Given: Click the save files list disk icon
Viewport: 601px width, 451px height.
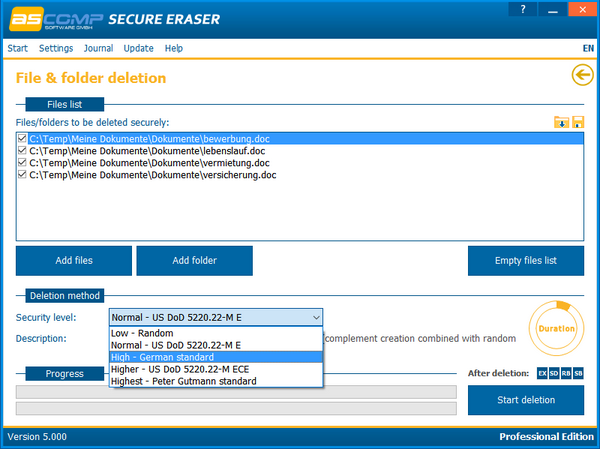Looking at the screenshot, I should [x=578, y=122].
